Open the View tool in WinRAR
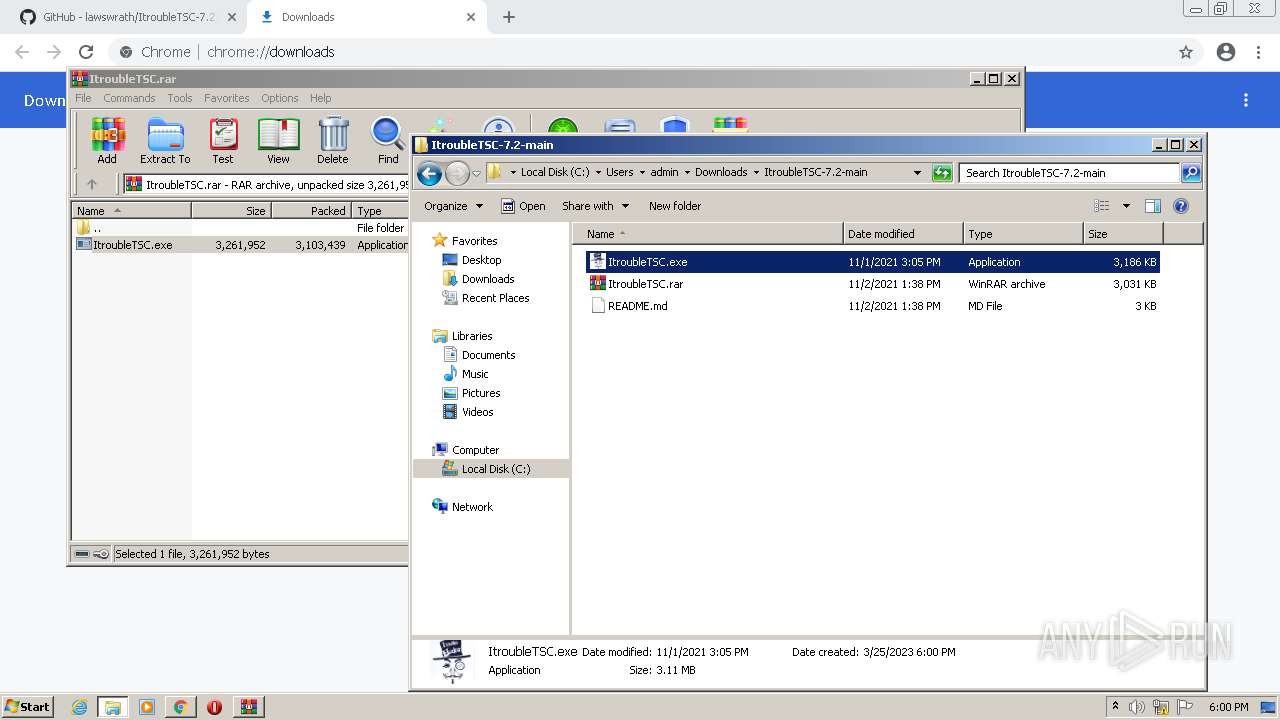This screenshot has width=1280, height=720. tap(278, 140)
